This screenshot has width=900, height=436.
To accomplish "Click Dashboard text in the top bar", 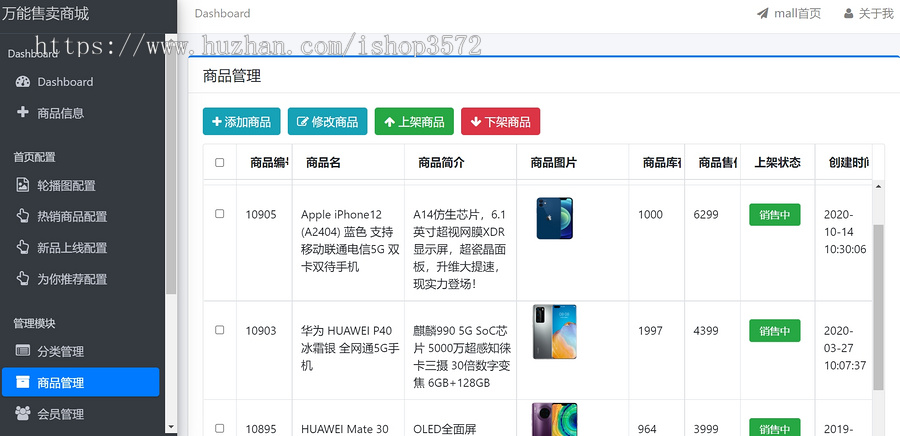I will [x=223, y=13].
